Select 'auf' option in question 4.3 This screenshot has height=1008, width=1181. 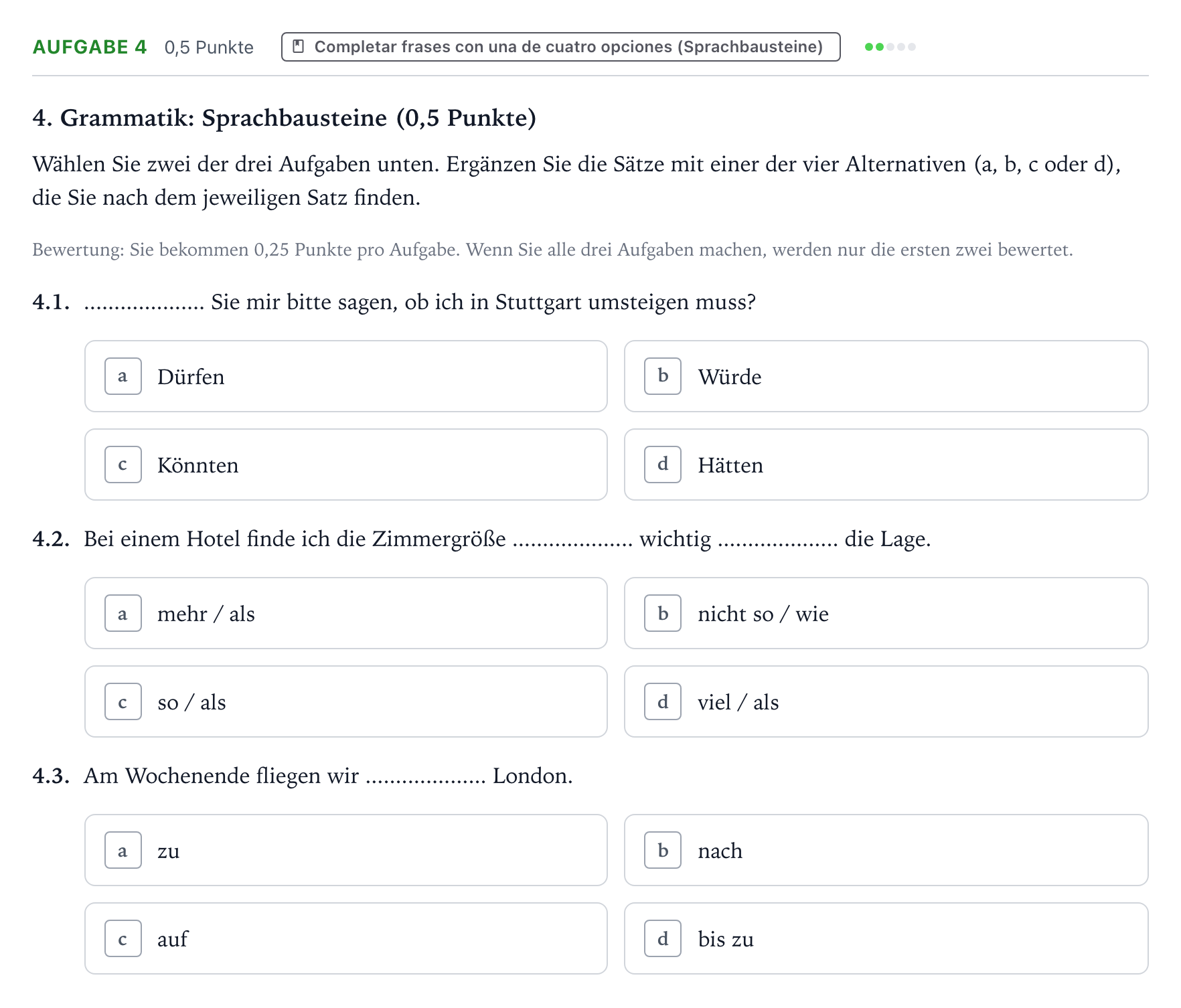(346, 938)
